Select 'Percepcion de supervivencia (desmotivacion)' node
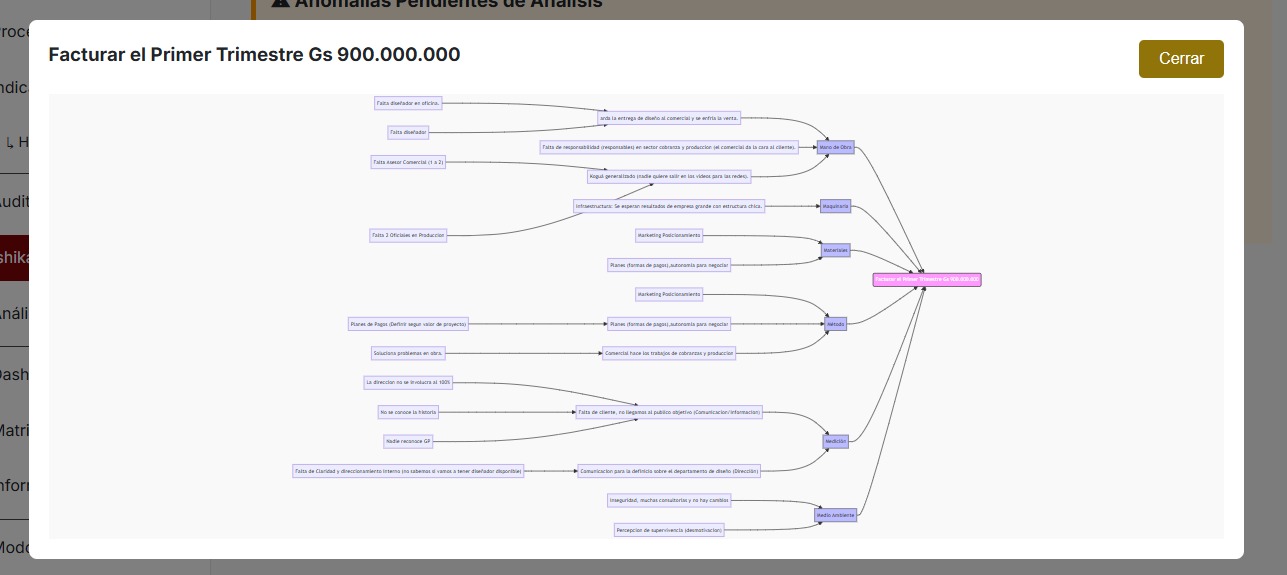The image size is (1287, 575). click(669, 530)
